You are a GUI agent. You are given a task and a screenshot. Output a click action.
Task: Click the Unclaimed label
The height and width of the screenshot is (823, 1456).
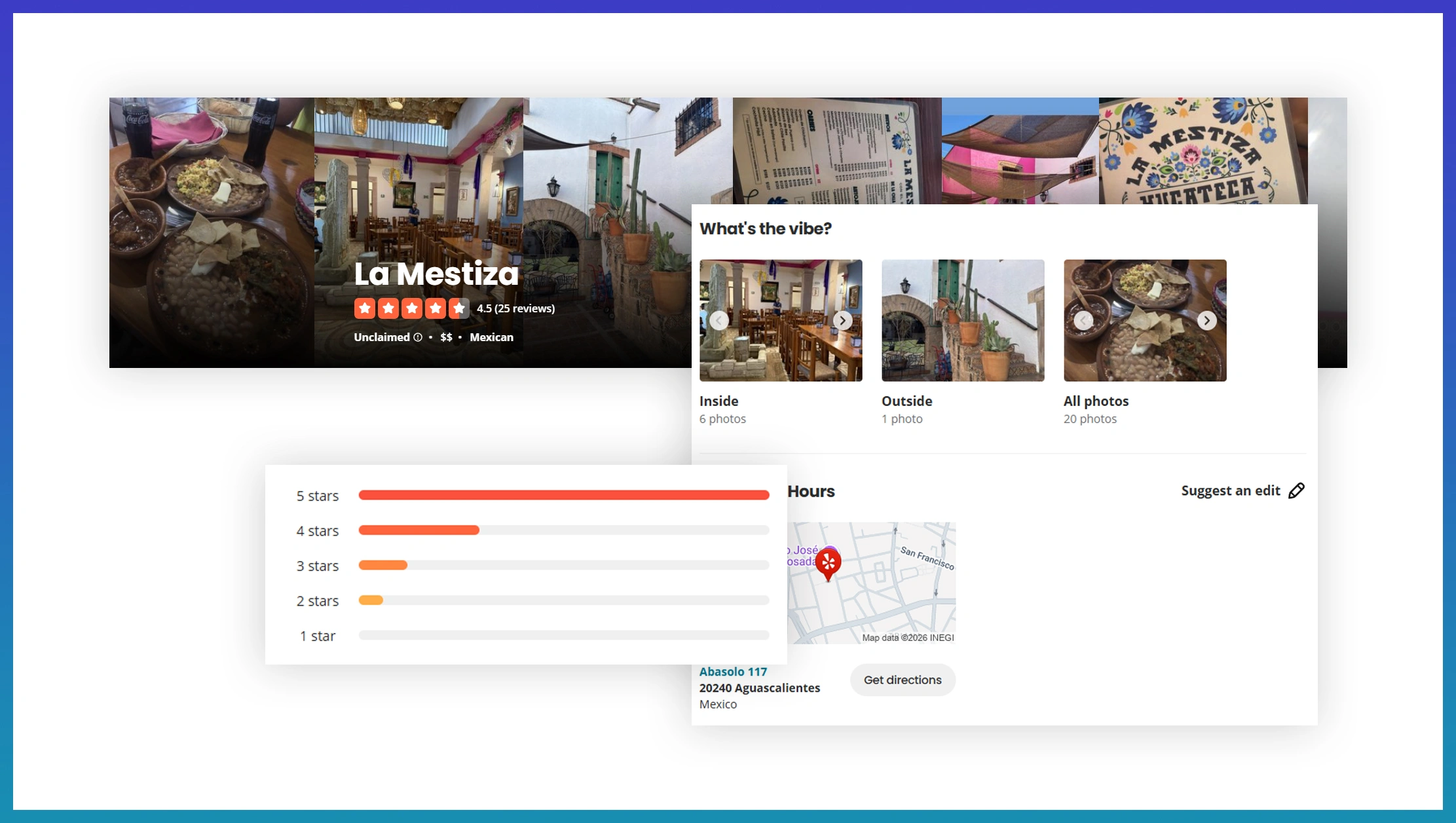(382, 337)
